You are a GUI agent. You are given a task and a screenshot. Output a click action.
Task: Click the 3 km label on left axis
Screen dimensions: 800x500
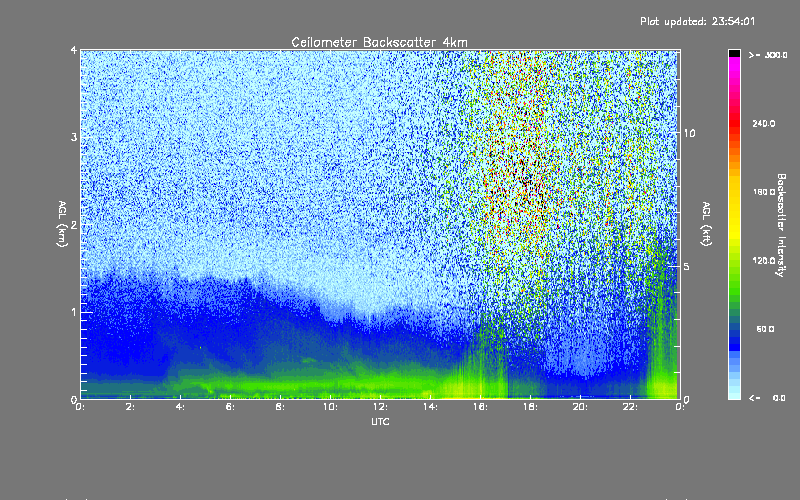pos(74,137)
